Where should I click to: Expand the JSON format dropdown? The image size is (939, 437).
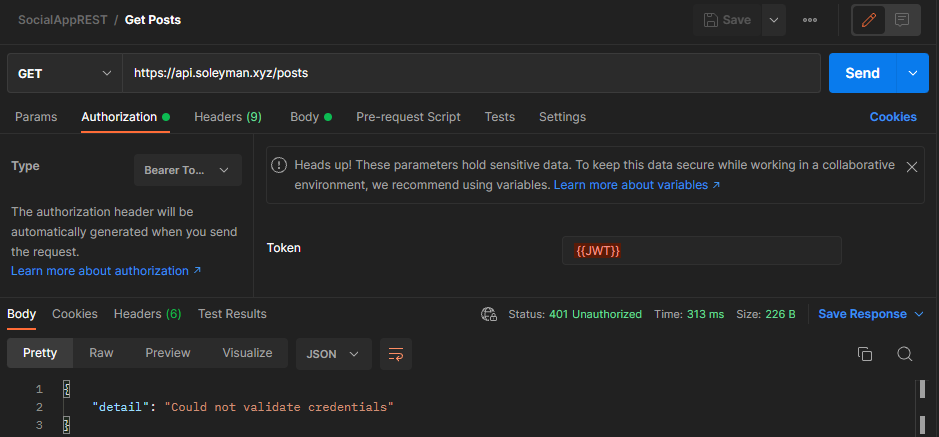click(x=334, y=353)
